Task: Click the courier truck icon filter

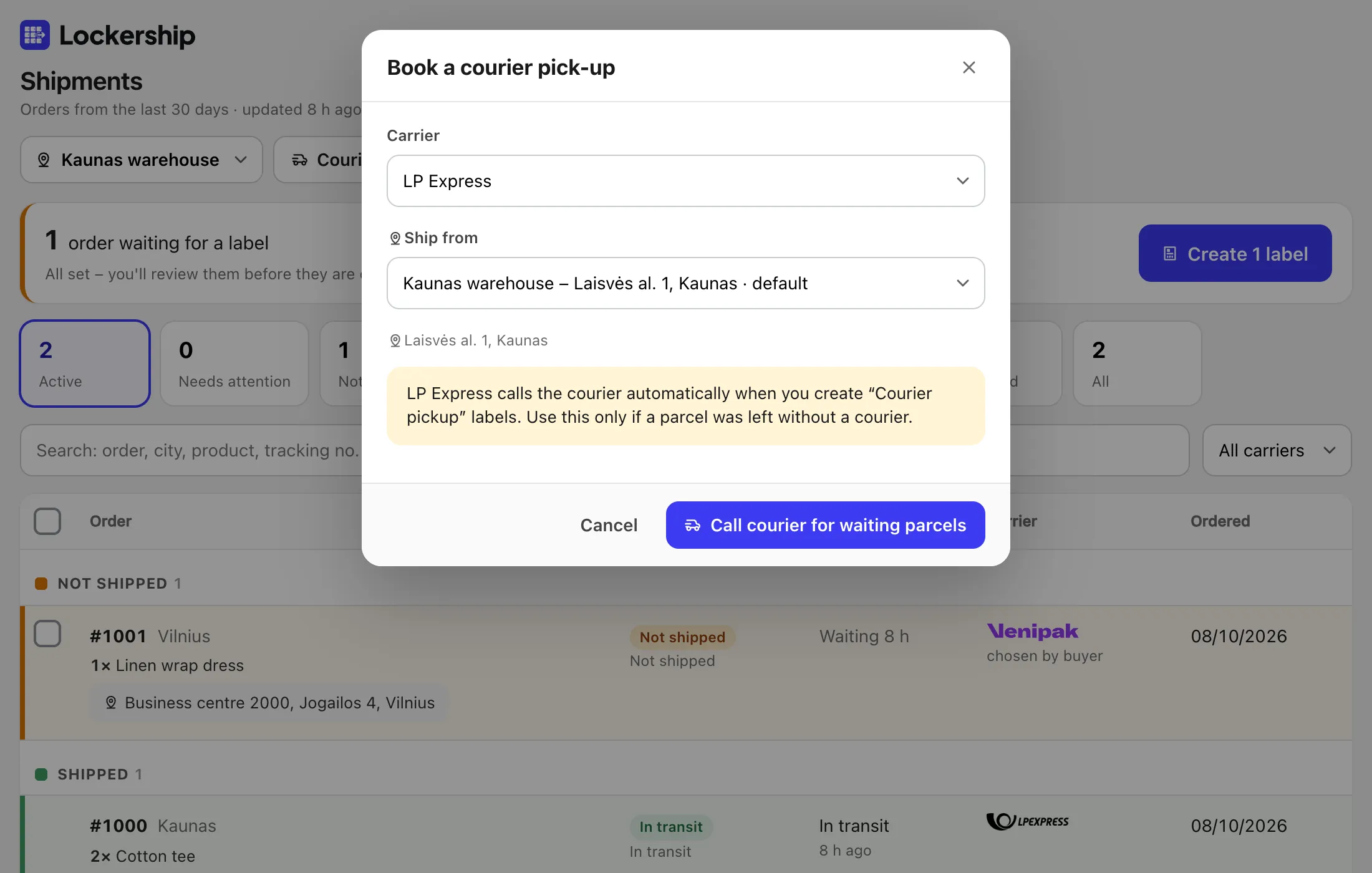Action: click(300, 160)
